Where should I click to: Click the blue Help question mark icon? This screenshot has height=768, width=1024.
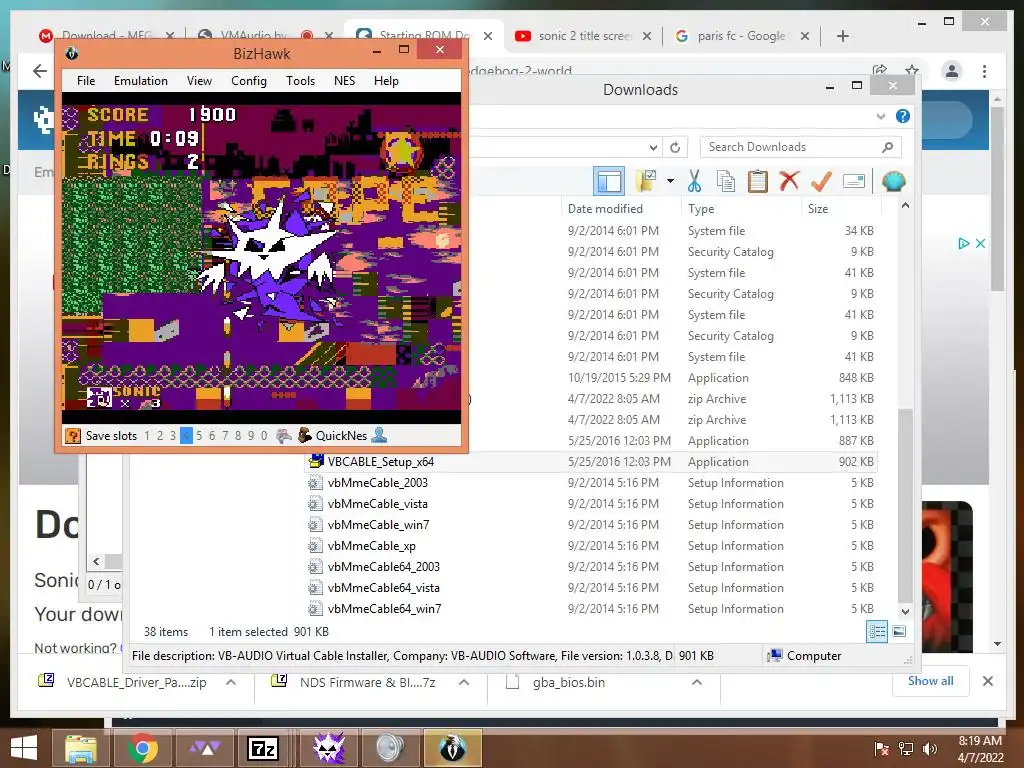[x=903, y=116]
